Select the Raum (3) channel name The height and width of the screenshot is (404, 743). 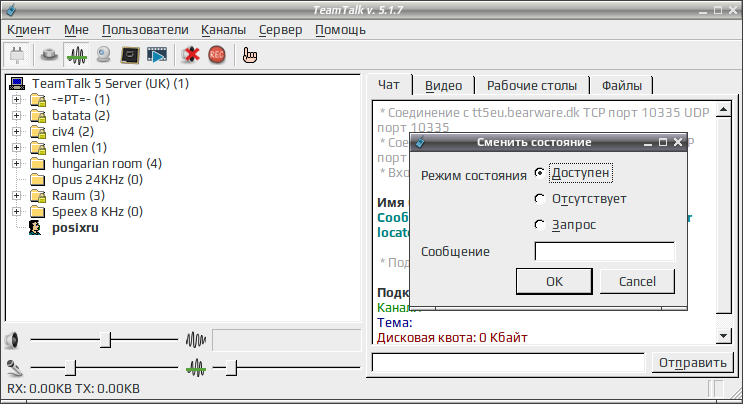tap(78, 196)
